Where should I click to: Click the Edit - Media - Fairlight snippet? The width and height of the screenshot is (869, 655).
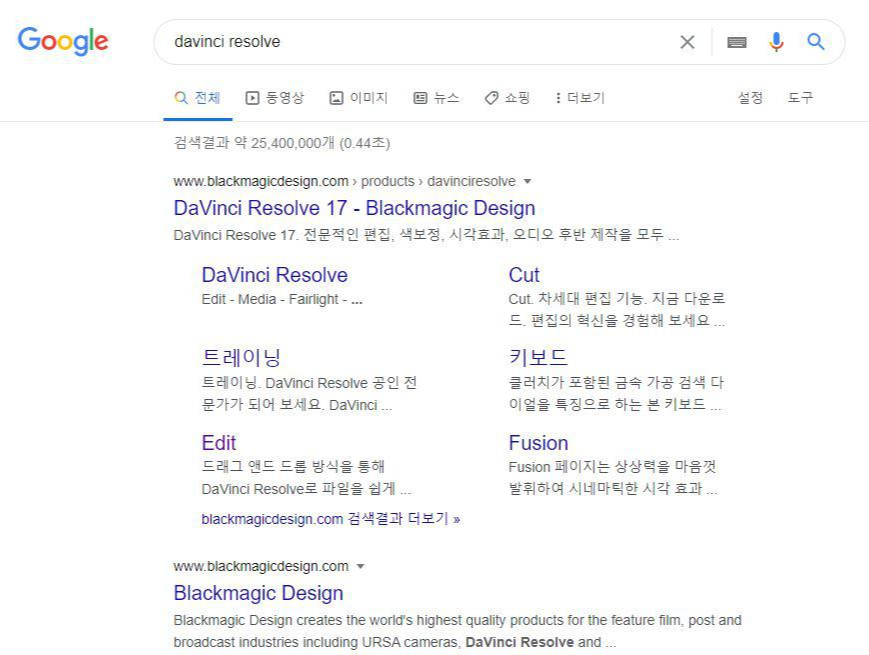tap(282, 299)
